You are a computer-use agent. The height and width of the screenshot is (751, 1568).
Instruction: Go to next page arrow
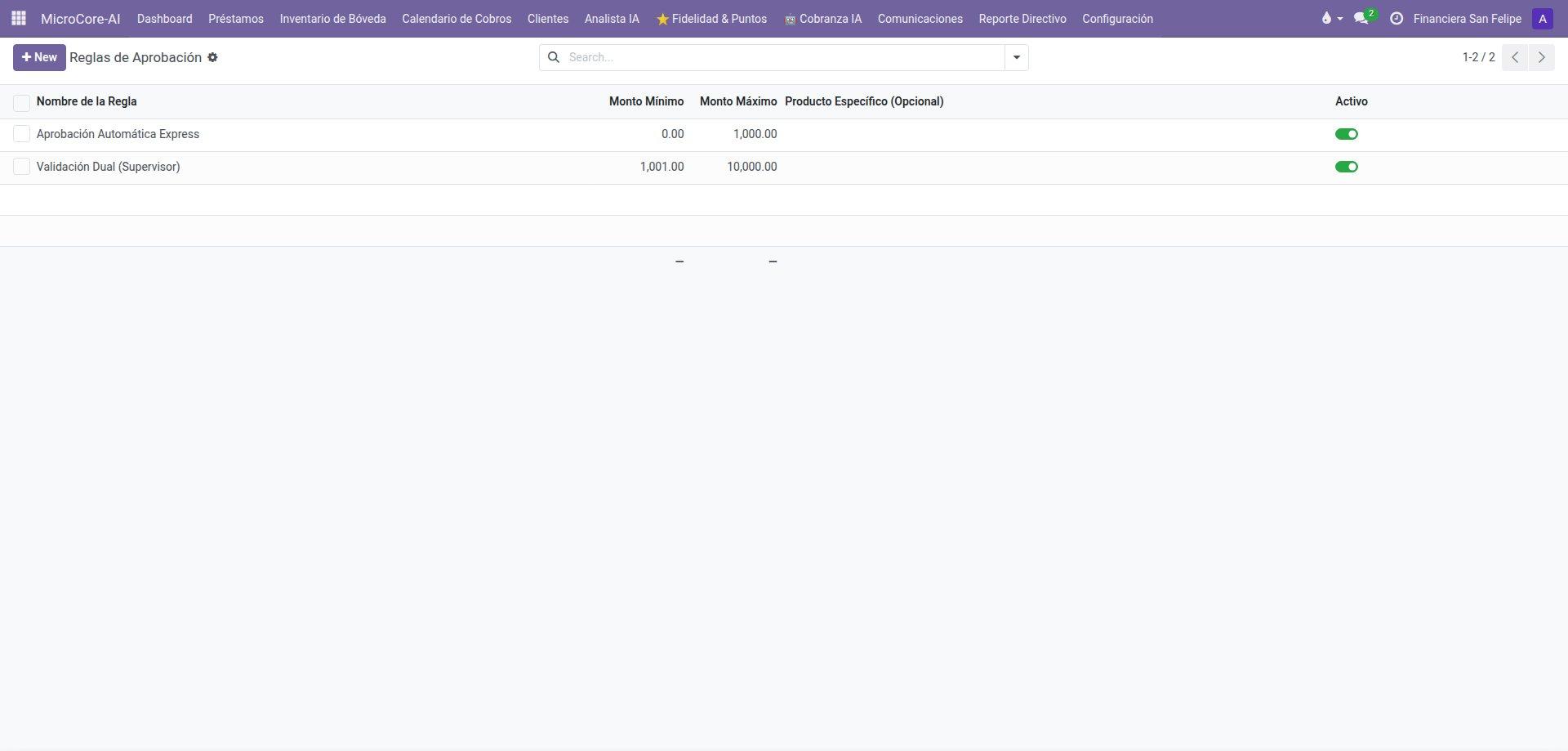[x=1542, y=57]
